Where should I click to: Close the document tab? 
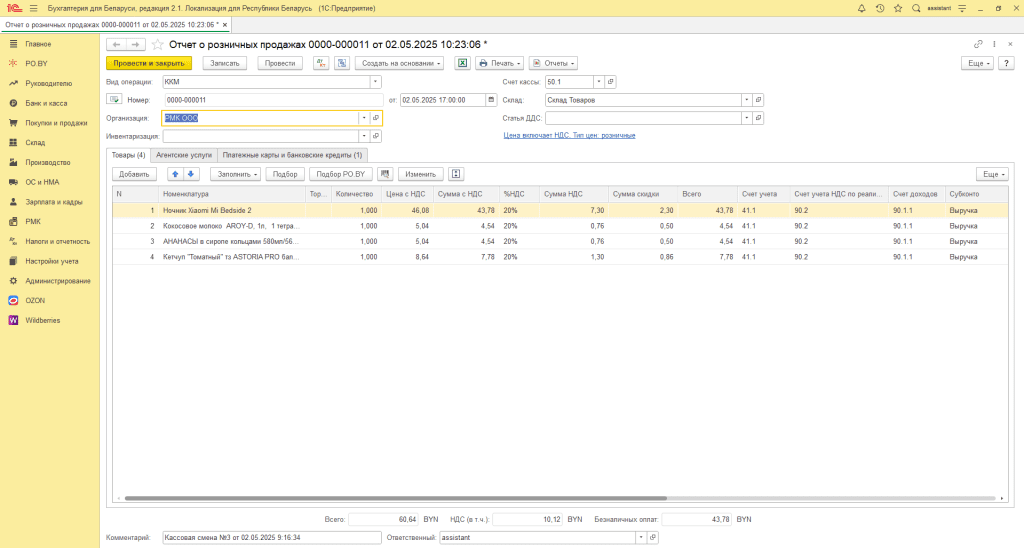[x=225, y=25]
